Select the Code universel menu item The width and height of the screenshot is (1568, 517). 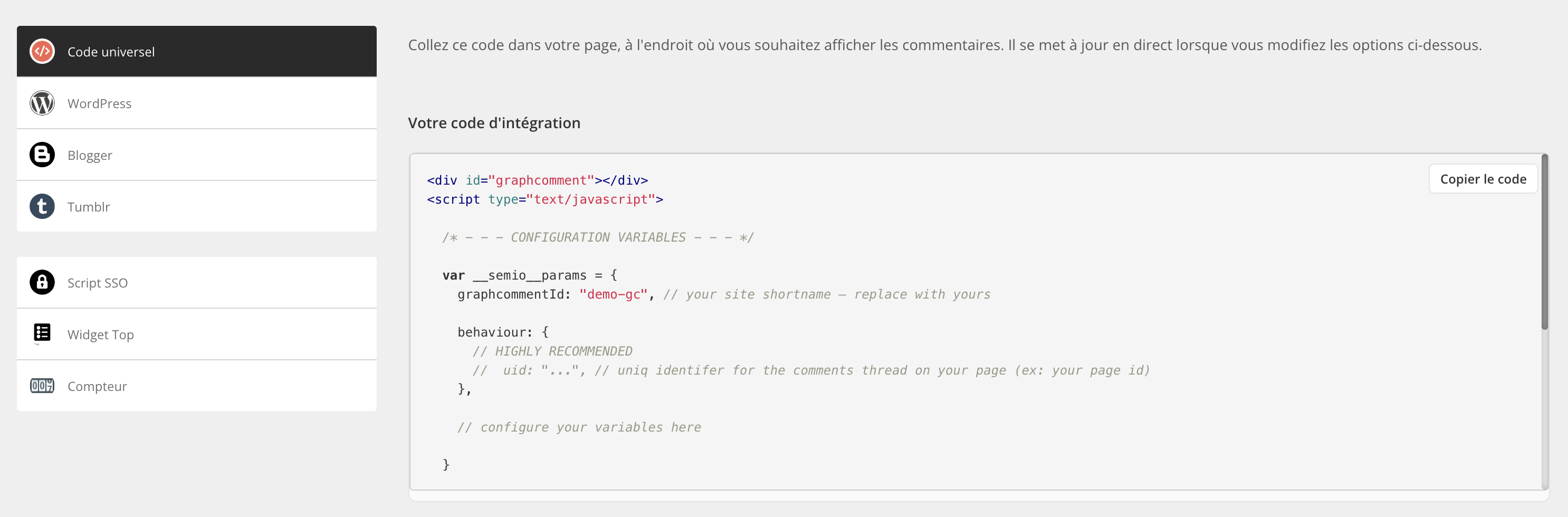pyautogui.click(x=197, y=51)
